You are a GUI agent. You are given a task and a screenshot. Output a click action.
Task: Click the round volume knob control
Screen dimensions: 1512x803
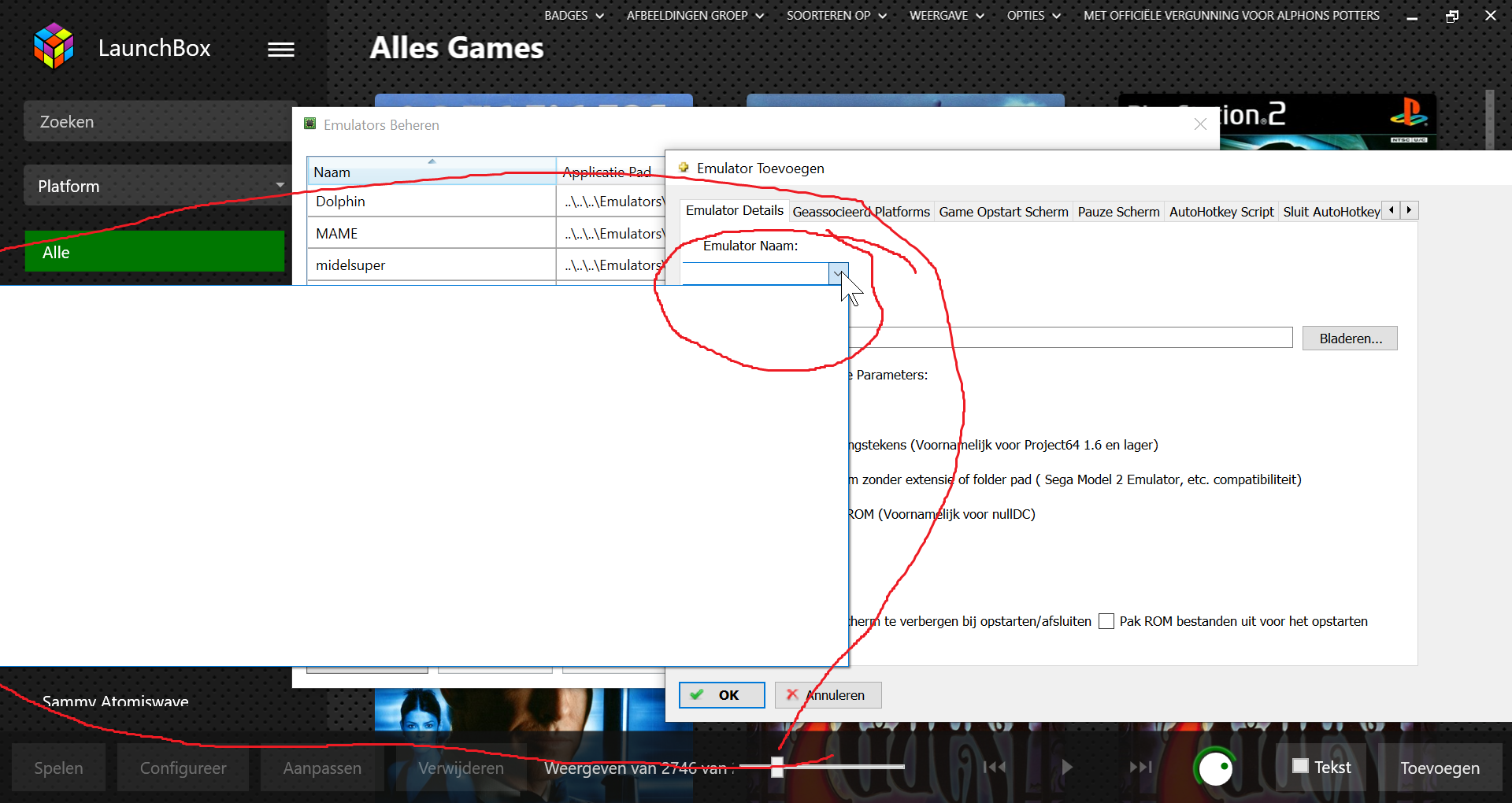(1215, 767)
